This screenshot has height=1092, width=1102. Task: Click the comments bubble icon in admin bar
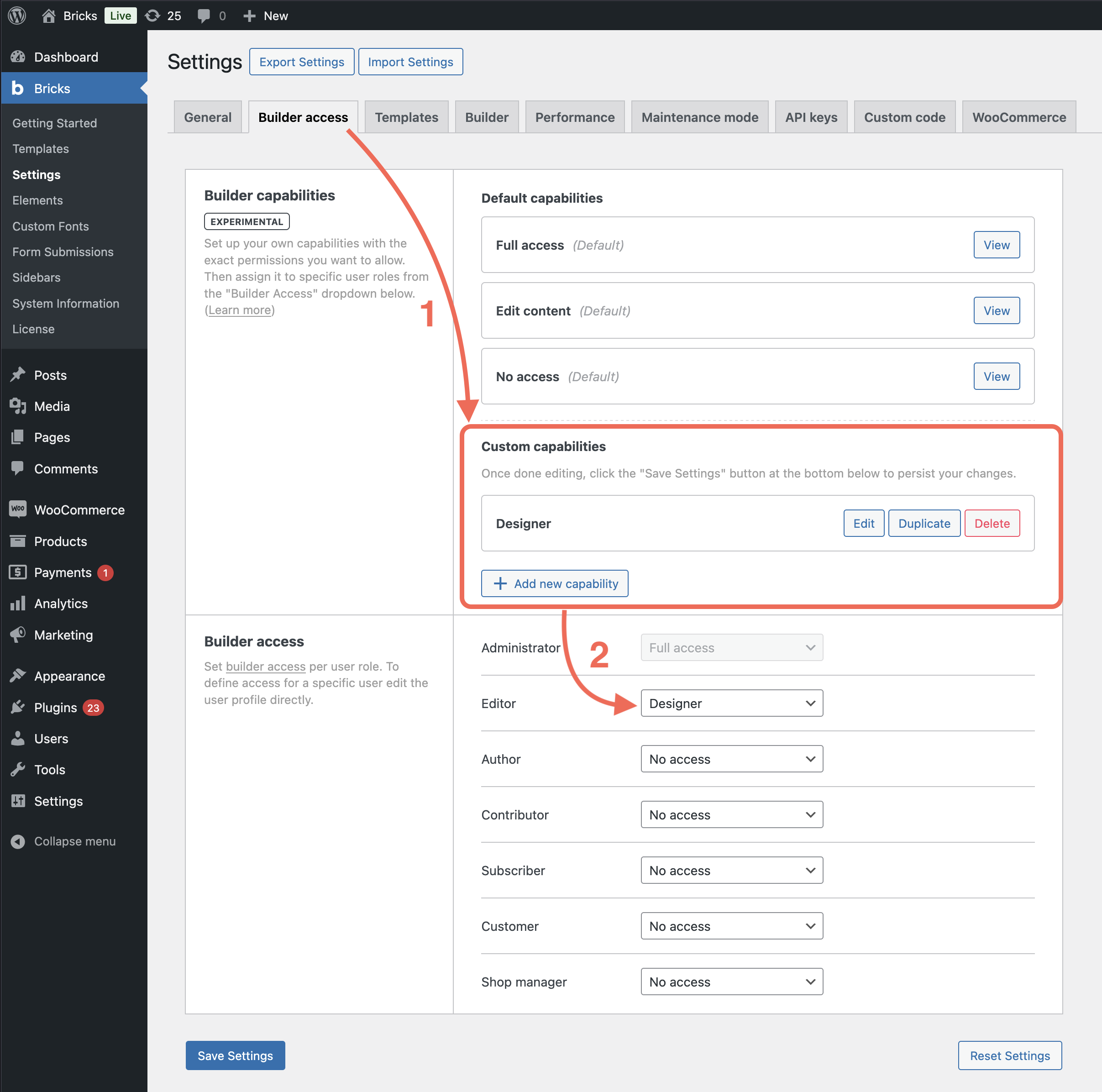click(204, 16)
